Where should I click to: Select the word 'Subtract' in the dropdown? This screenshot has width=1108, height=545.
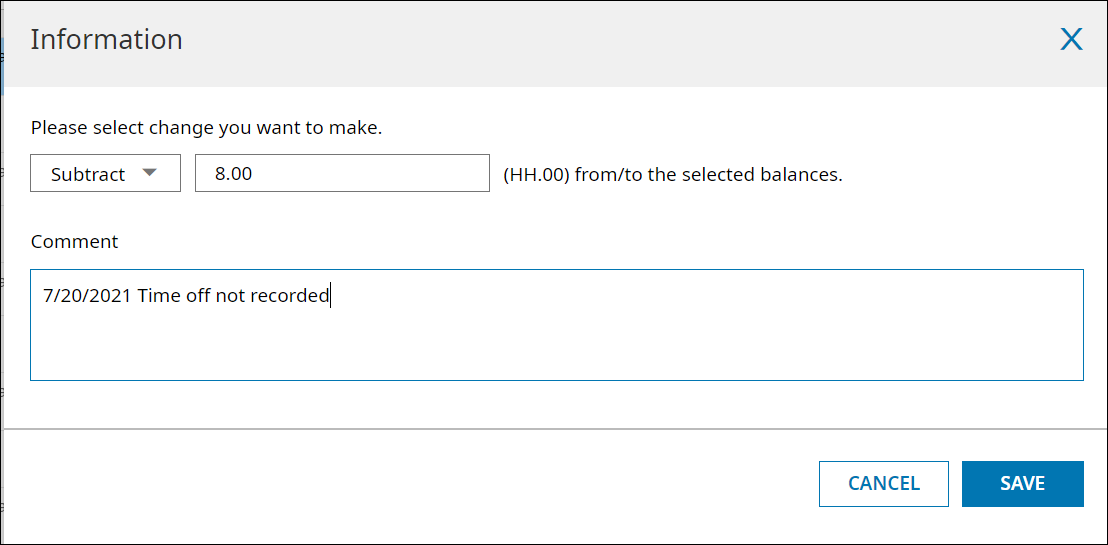88,174
